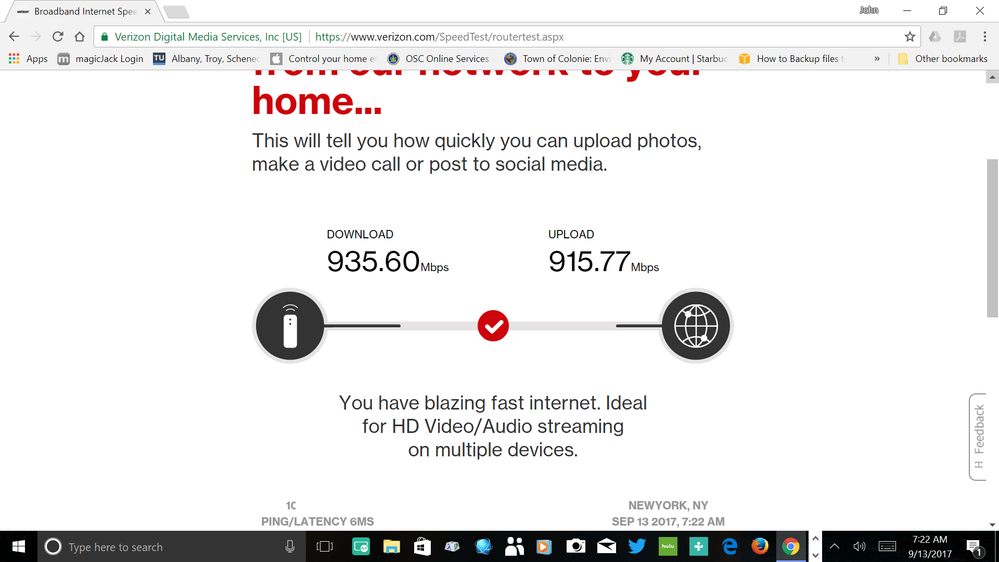This screenshot has height=562, width=999.
Task: Open Hulu from the taskbar
Action: pyautogui.click(x=668, y=547)
